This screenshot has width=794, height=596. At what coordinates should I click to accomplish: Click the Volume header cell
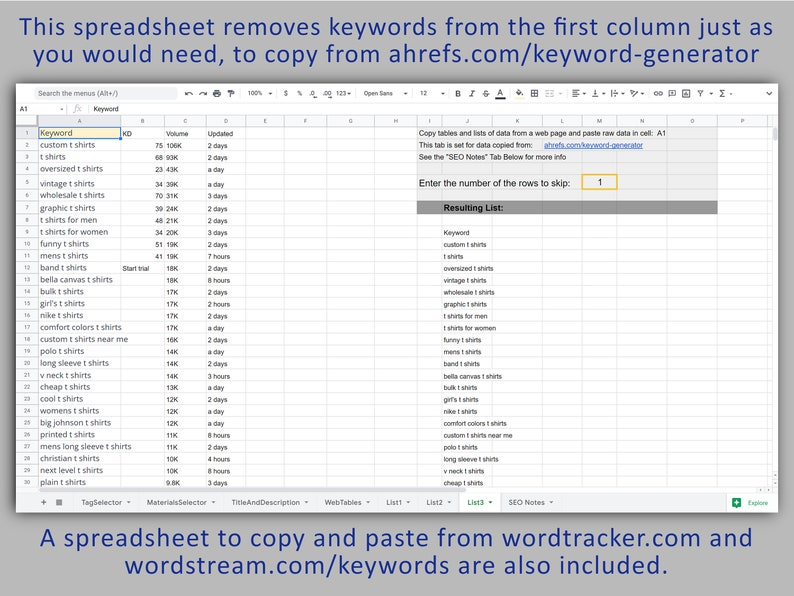(x=185, y=134)
